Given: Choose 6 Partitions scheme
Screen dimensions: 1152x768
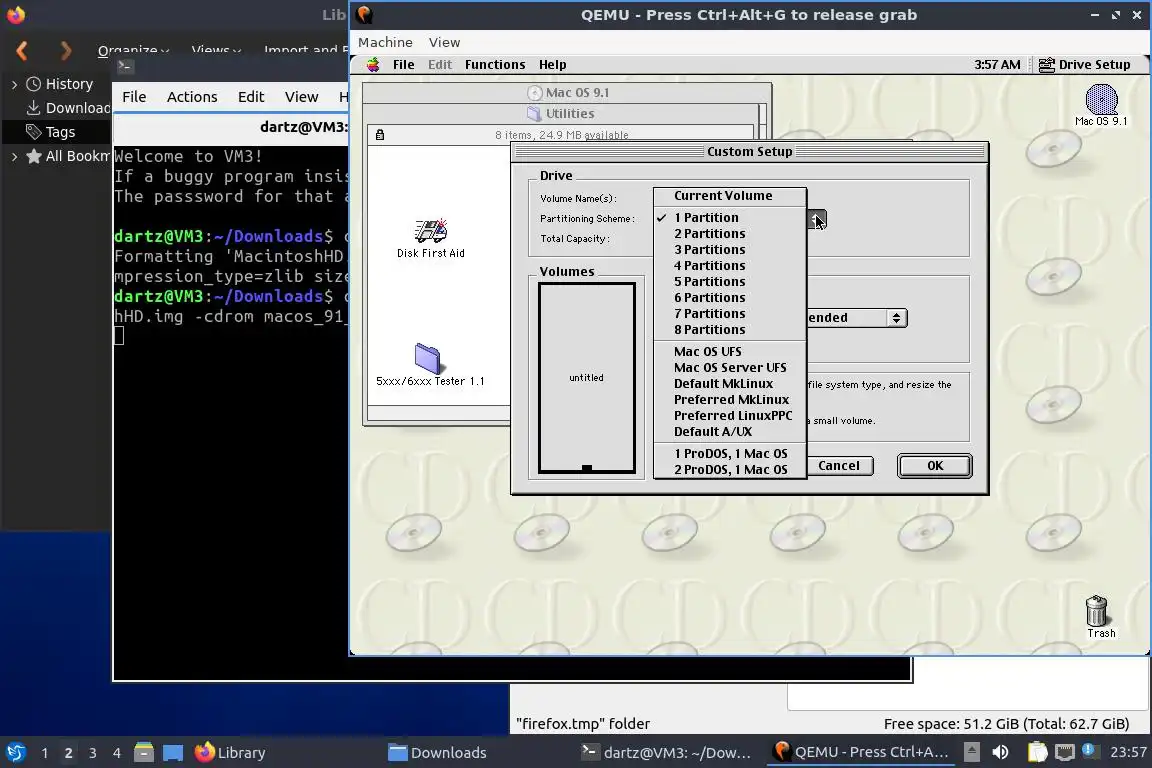Looking at the screenshot, I should (730, 298).
